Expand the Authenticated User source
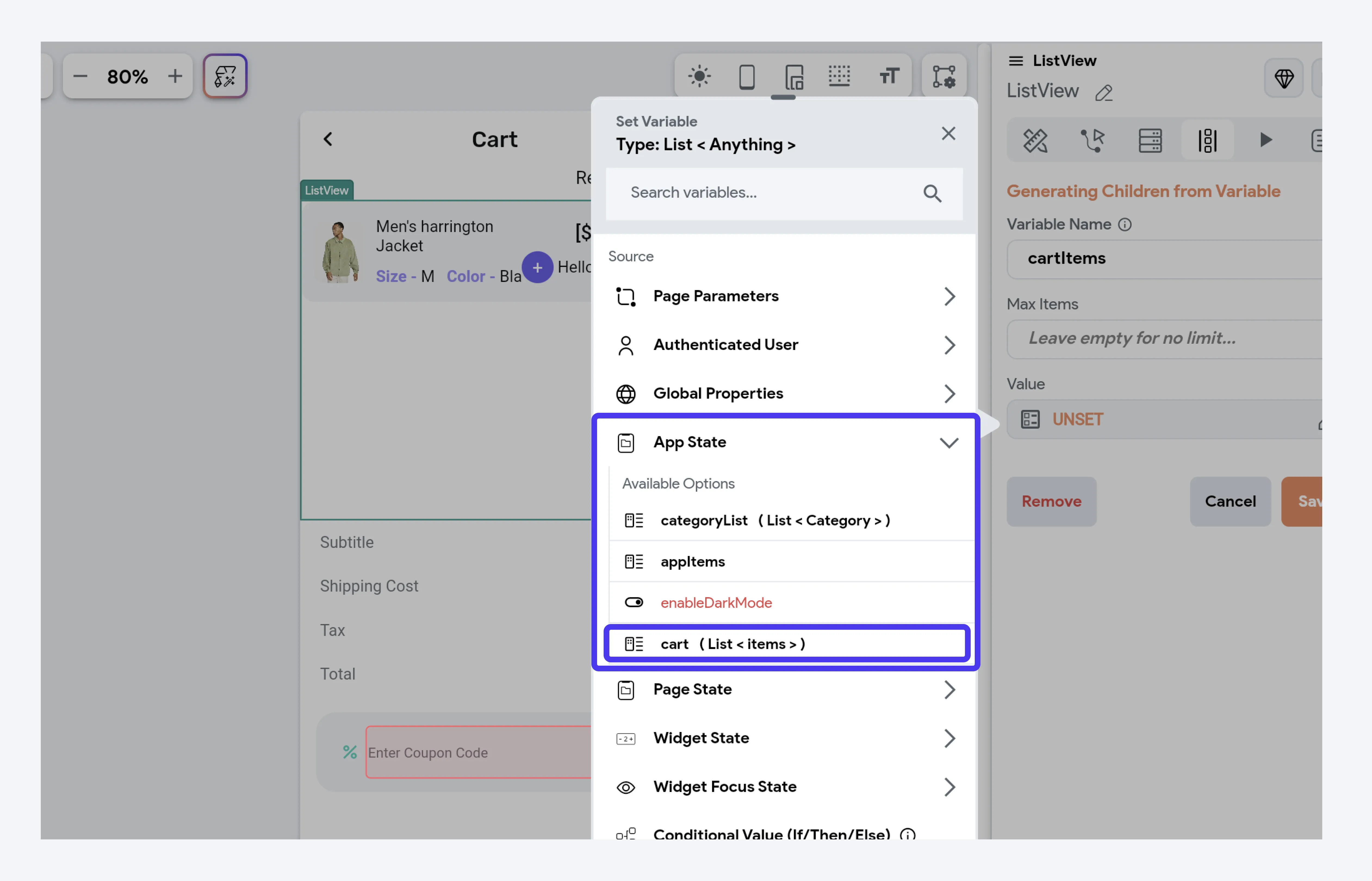The width and height of the screenshot is (1372, 881). 784,345
